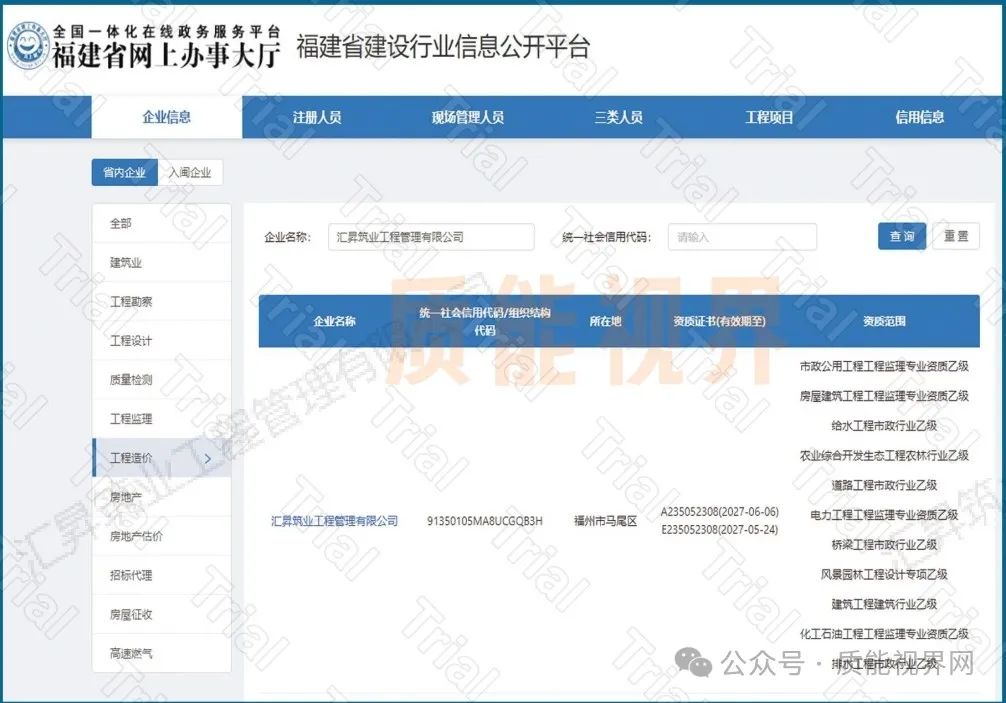Viewport: 1006px width, 703px height.
Task: Focus the 企业名称 input field
Action: (x=431, y=237)
